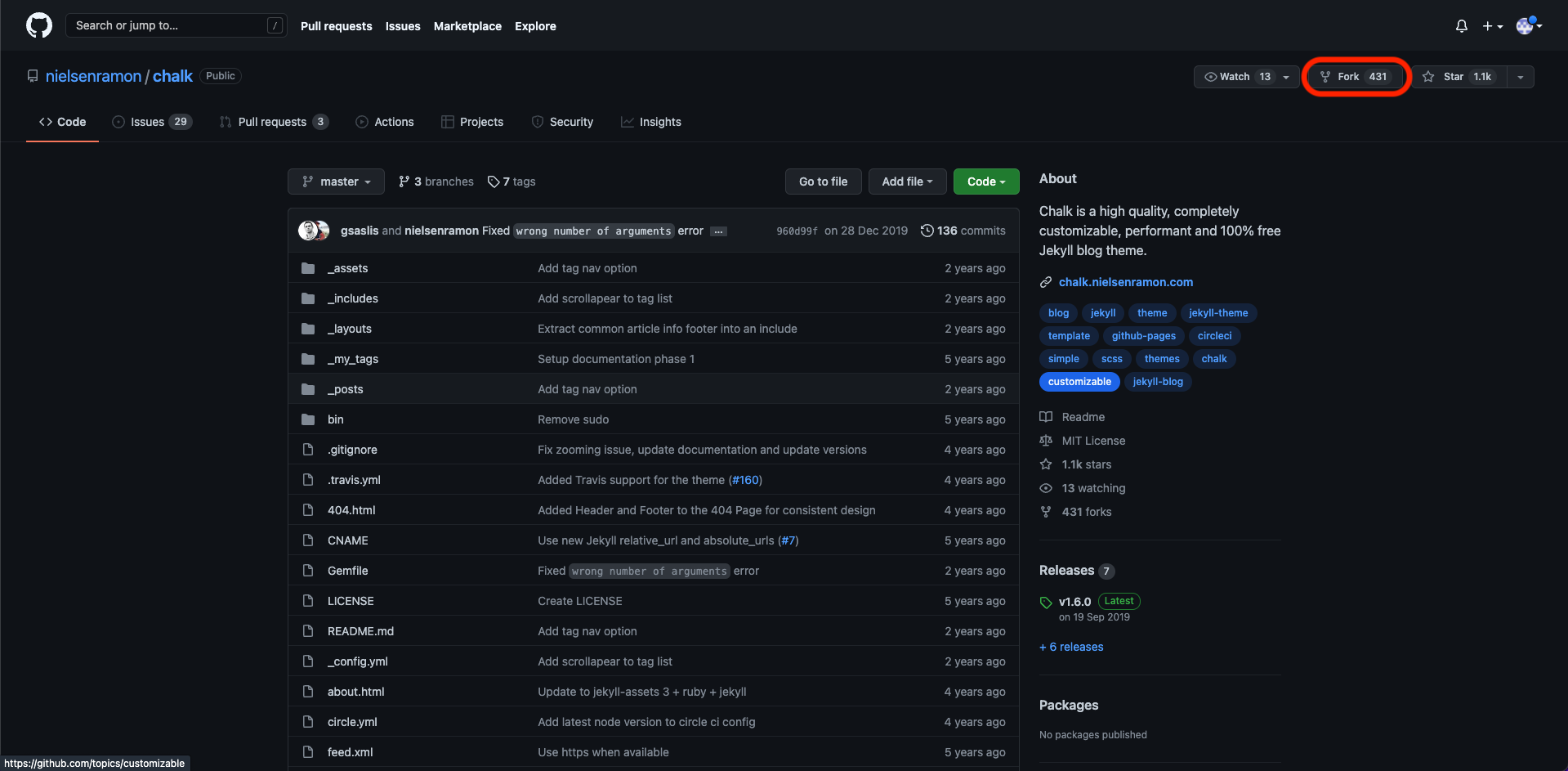Click the MIT License scale icon

click(1046, 441)
